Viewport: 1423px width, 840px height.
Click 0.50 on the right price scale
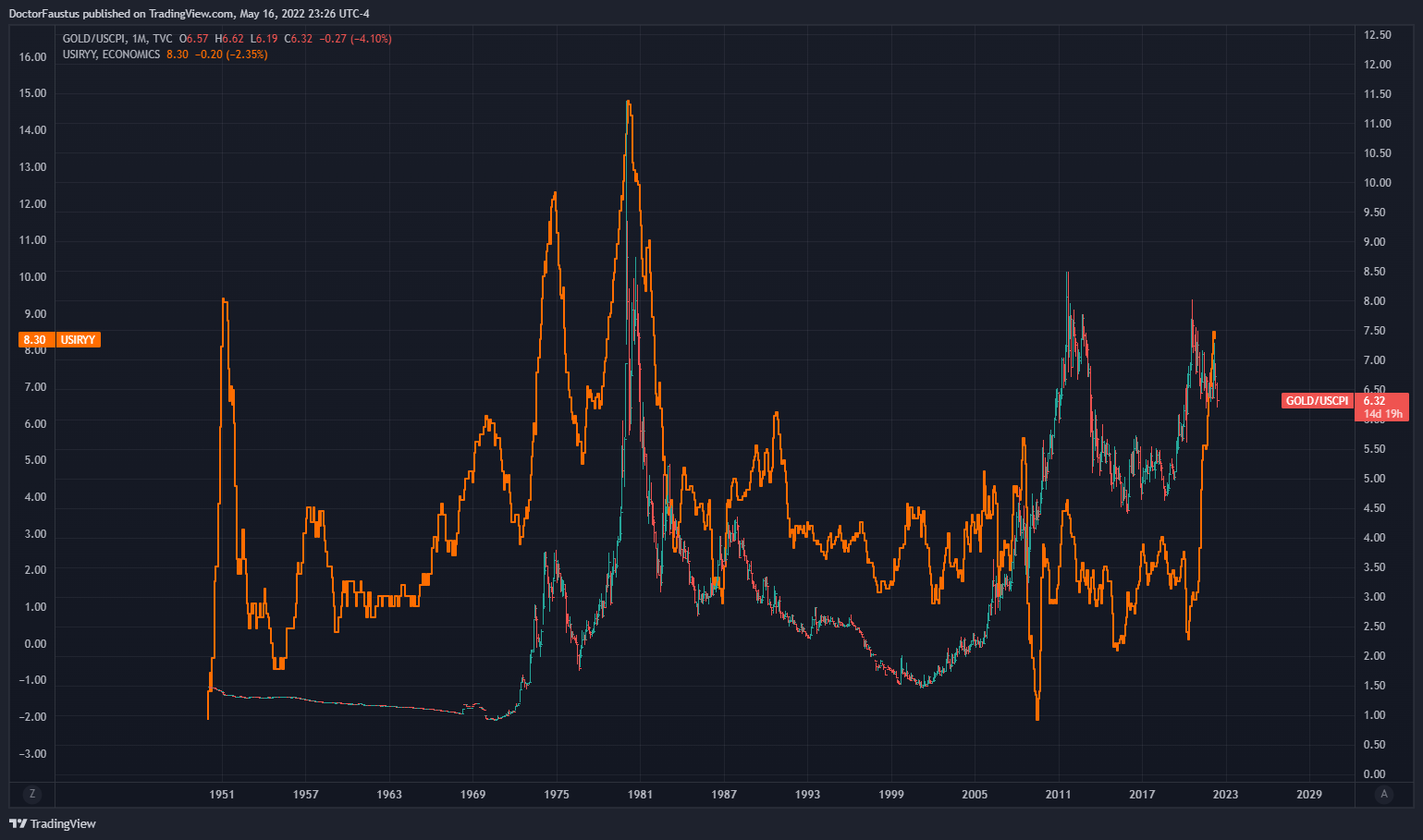[1375, 745]
